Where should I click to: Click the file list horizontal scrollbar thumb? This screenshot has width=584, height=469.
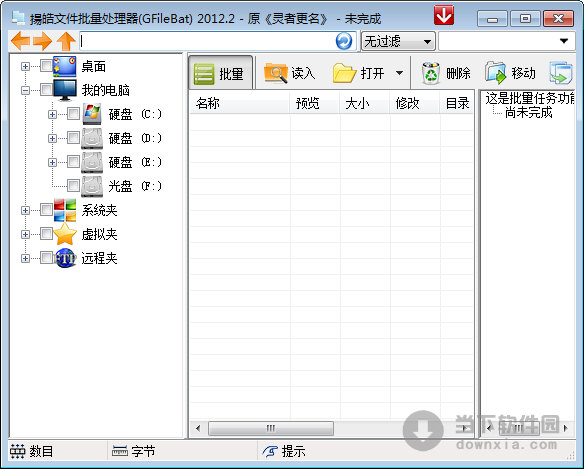[x=271, y=428]
